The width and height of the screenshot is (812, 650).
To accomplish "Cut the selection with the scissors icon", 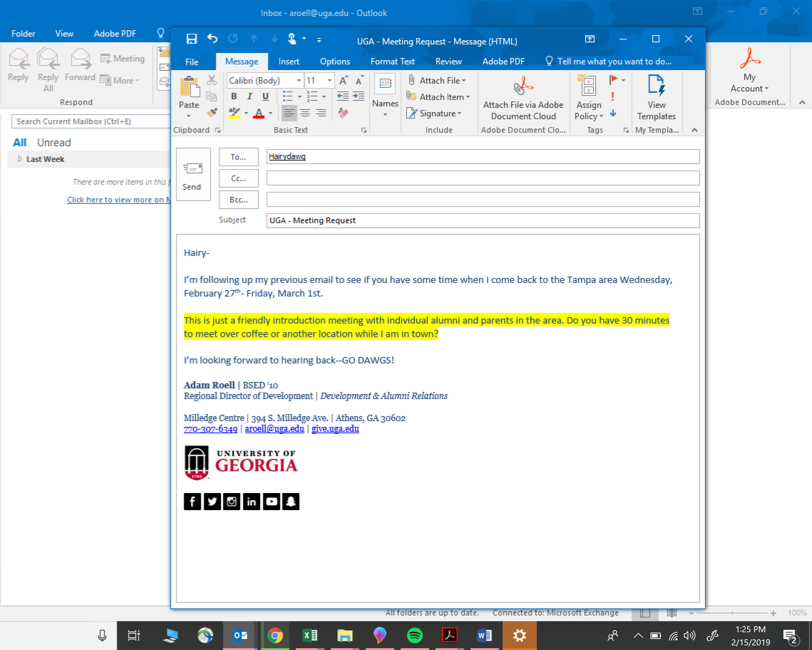I will [x=211, y=80].
